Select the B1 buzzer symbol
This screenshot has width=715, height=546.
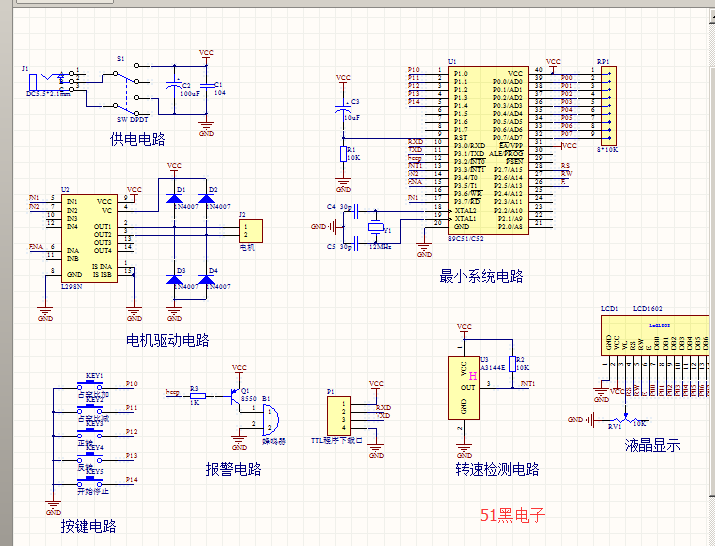(270, 418)
